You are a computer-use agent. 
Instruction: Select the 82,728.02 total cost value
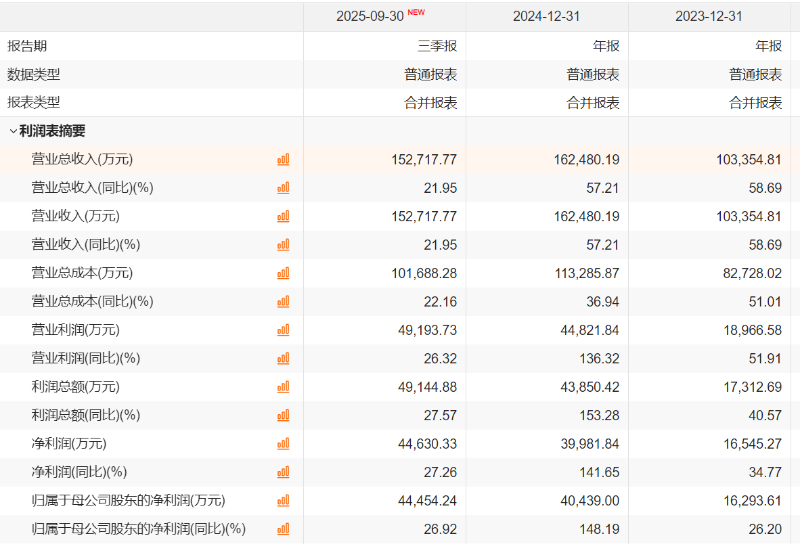[x=752, y=274]
